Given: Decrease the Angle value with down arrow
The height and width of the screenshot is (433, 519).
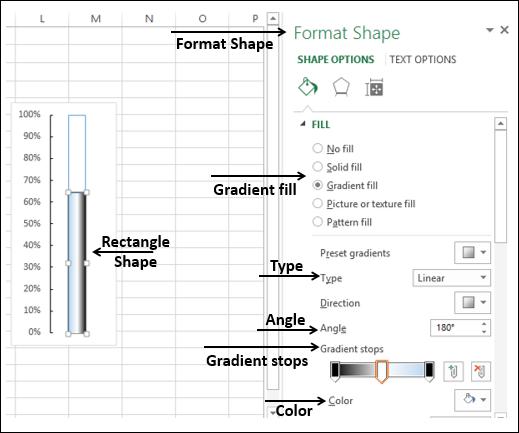Looking at the screenshot, I should tap(484, 332).
